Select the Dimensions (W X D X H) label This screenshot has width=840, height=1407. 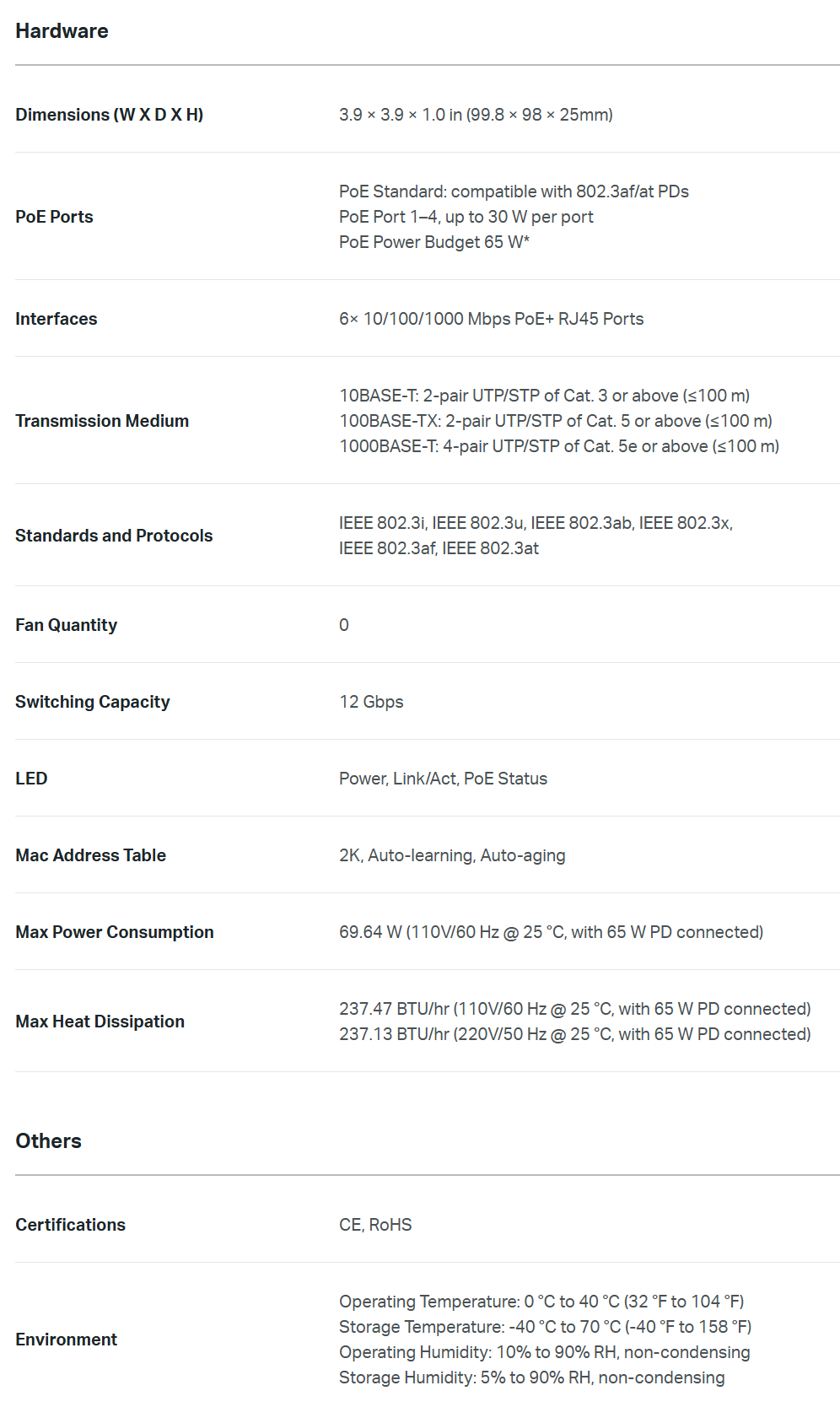point(109,115)
